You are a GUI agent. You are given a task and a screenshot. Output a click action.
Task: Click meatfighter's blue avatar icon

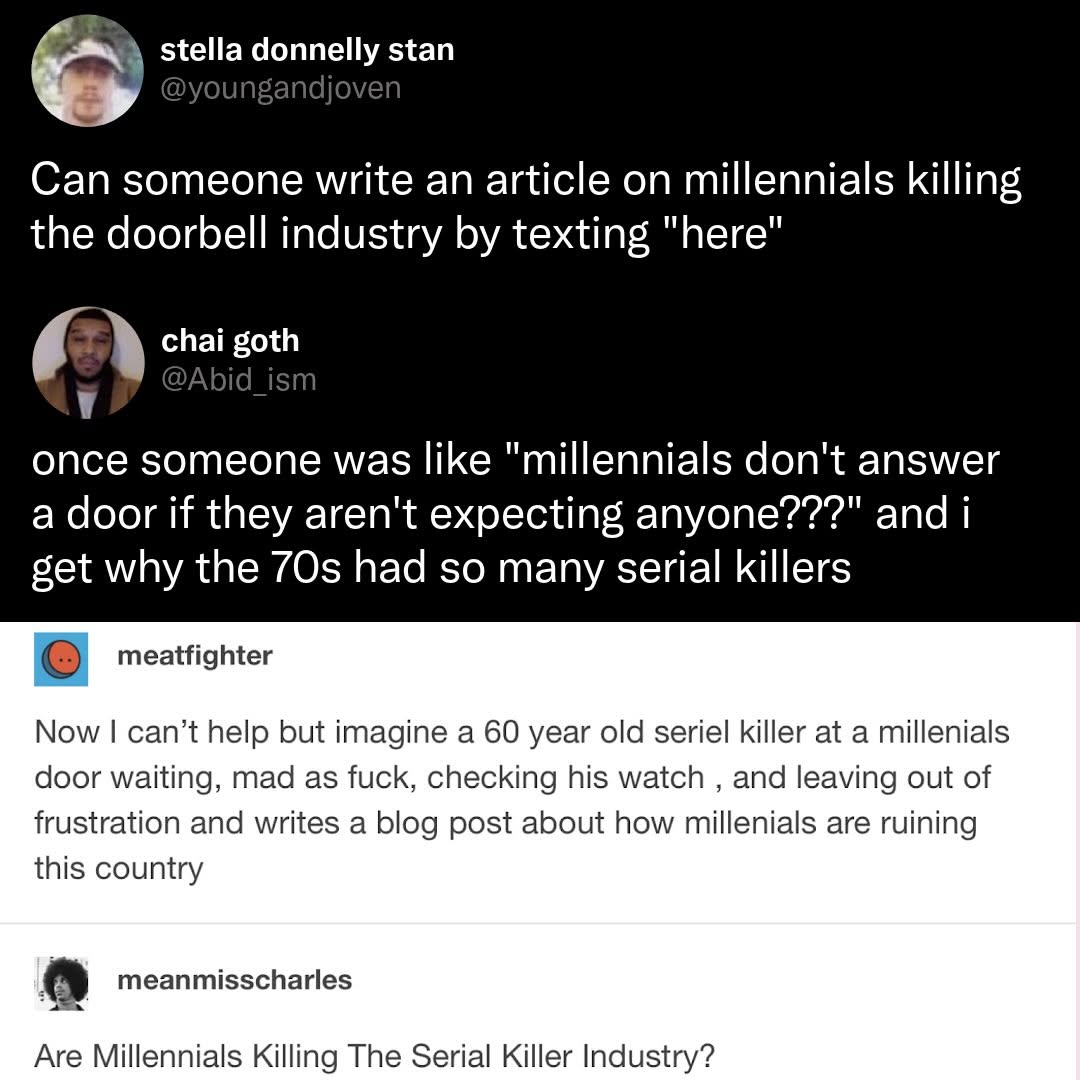point(61,659)
